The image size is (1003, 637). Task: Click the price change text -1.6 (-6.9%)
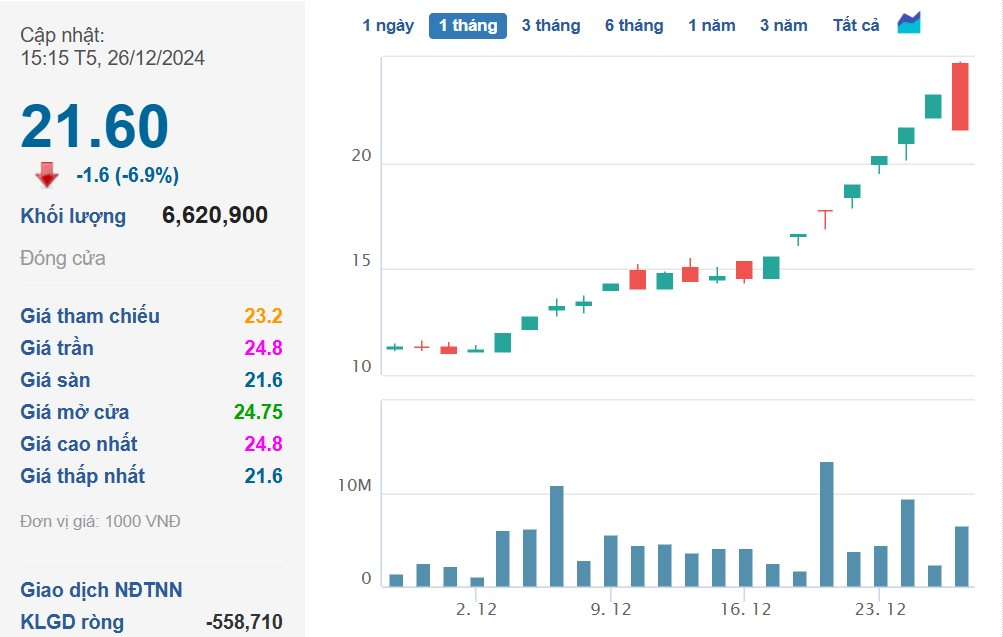pos(128,176)
